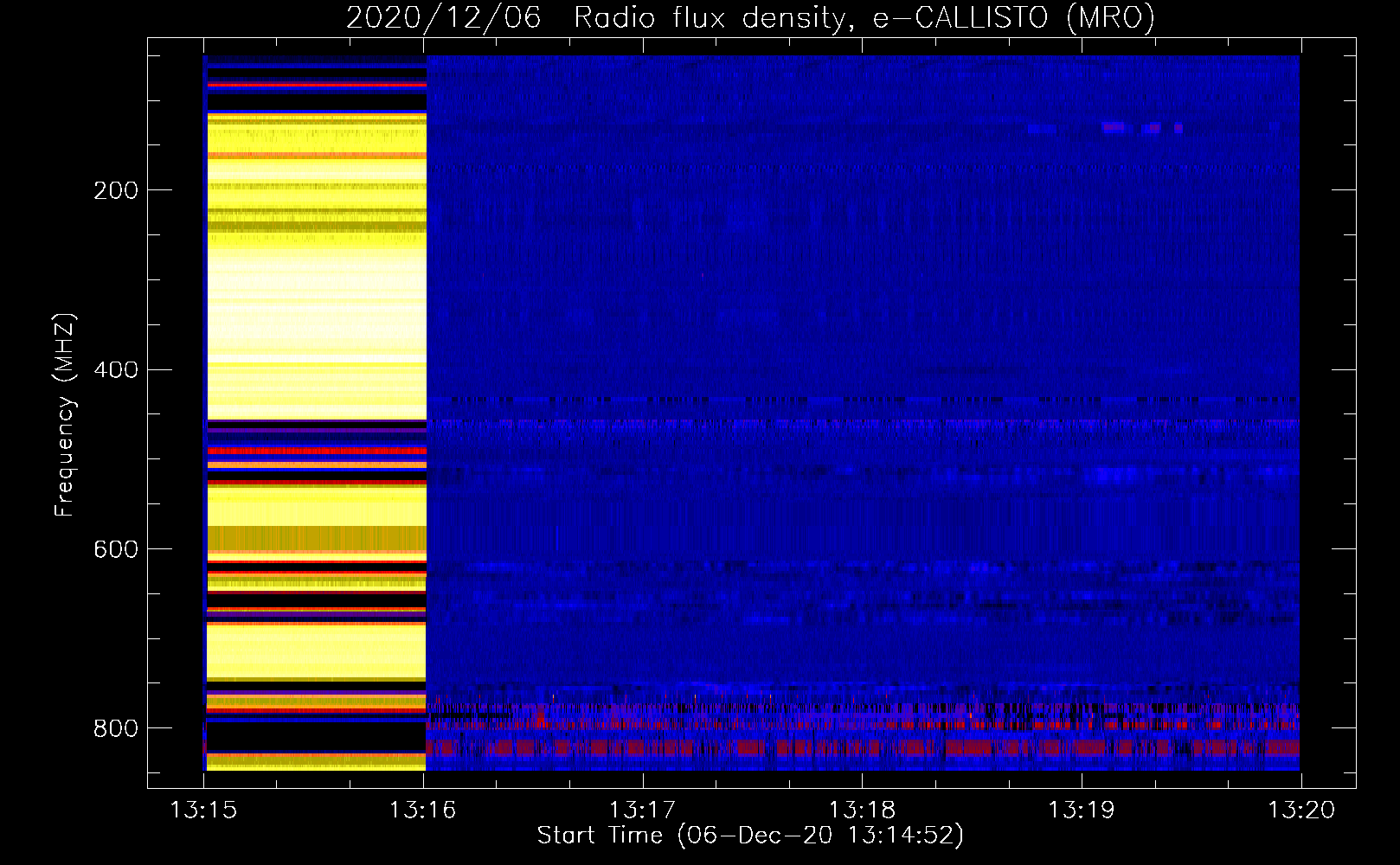Click the 13:20 time tick label

click(1301, 811)
